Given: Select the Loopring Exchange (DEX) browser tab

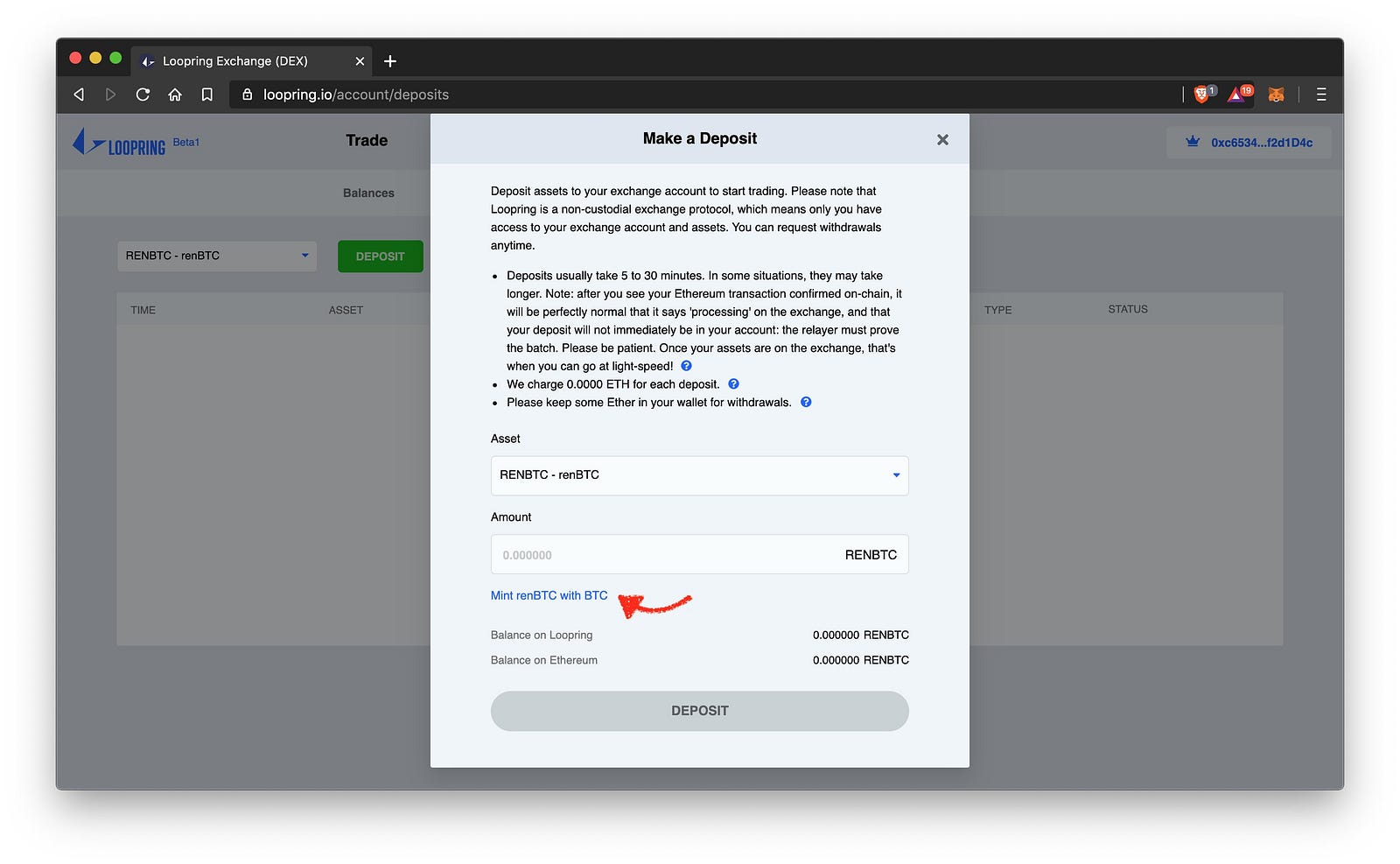Looking at the screenshot, I should 252,61.
